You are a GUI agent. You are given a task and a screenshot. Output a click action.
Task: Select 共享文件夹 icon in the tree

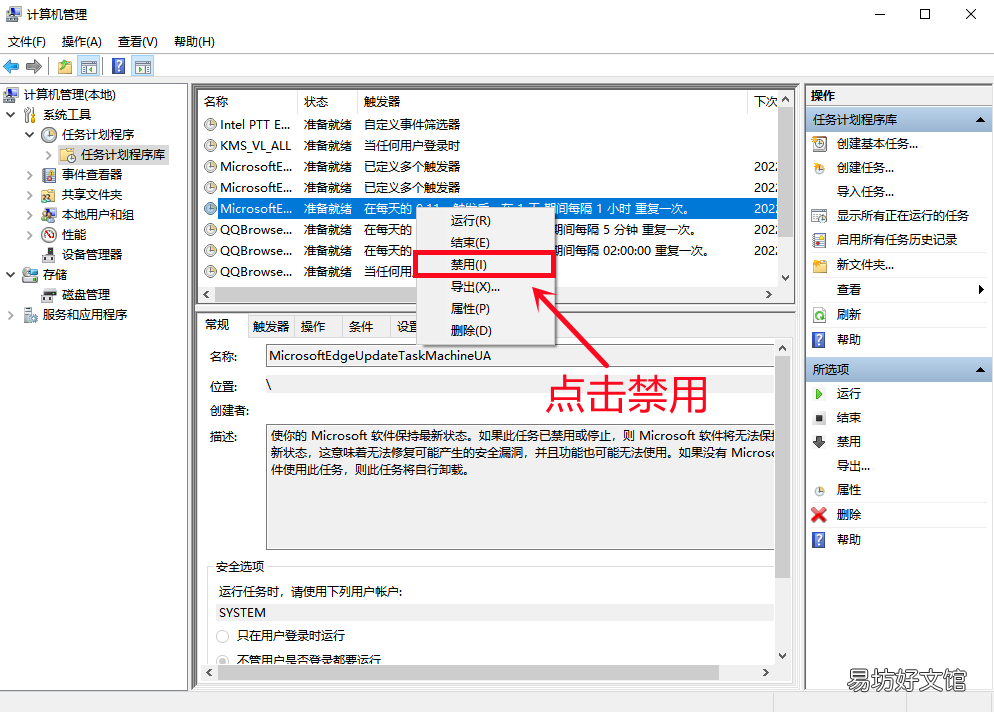[x=49, y=195]
